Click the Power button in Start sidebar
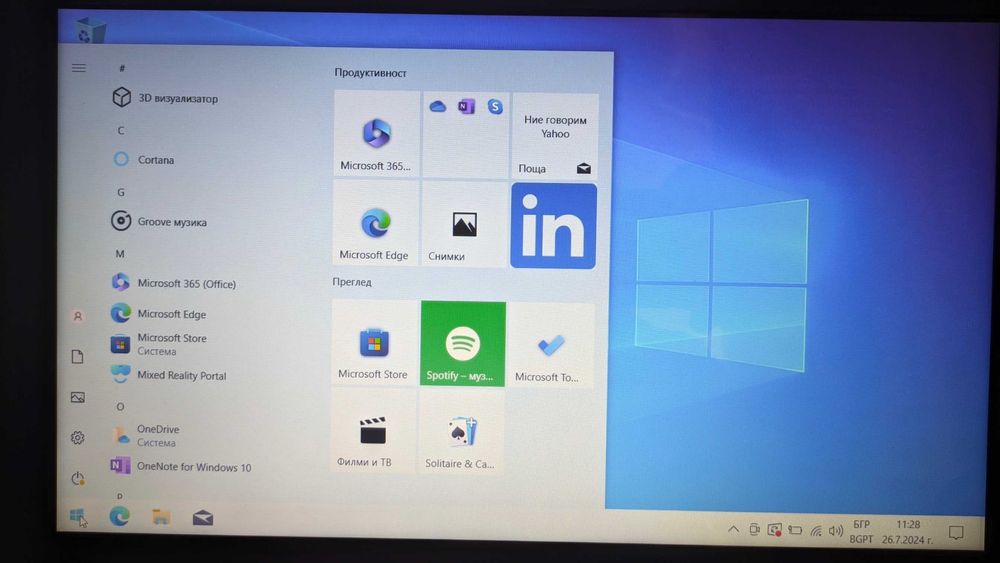The width and height of the screenshot is (1000, 563). (78, 478)
